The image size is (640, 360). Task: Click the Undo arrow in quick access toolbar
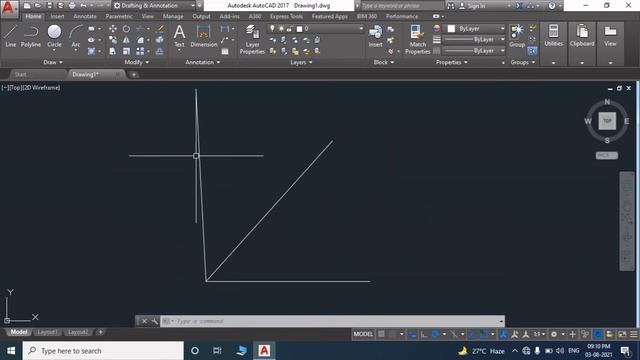point(83,6)
